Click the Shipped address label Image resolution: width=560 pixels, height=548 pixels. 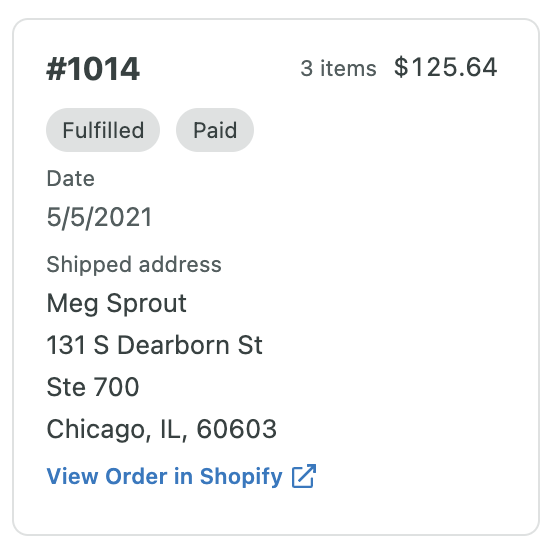tap(134, 265)
